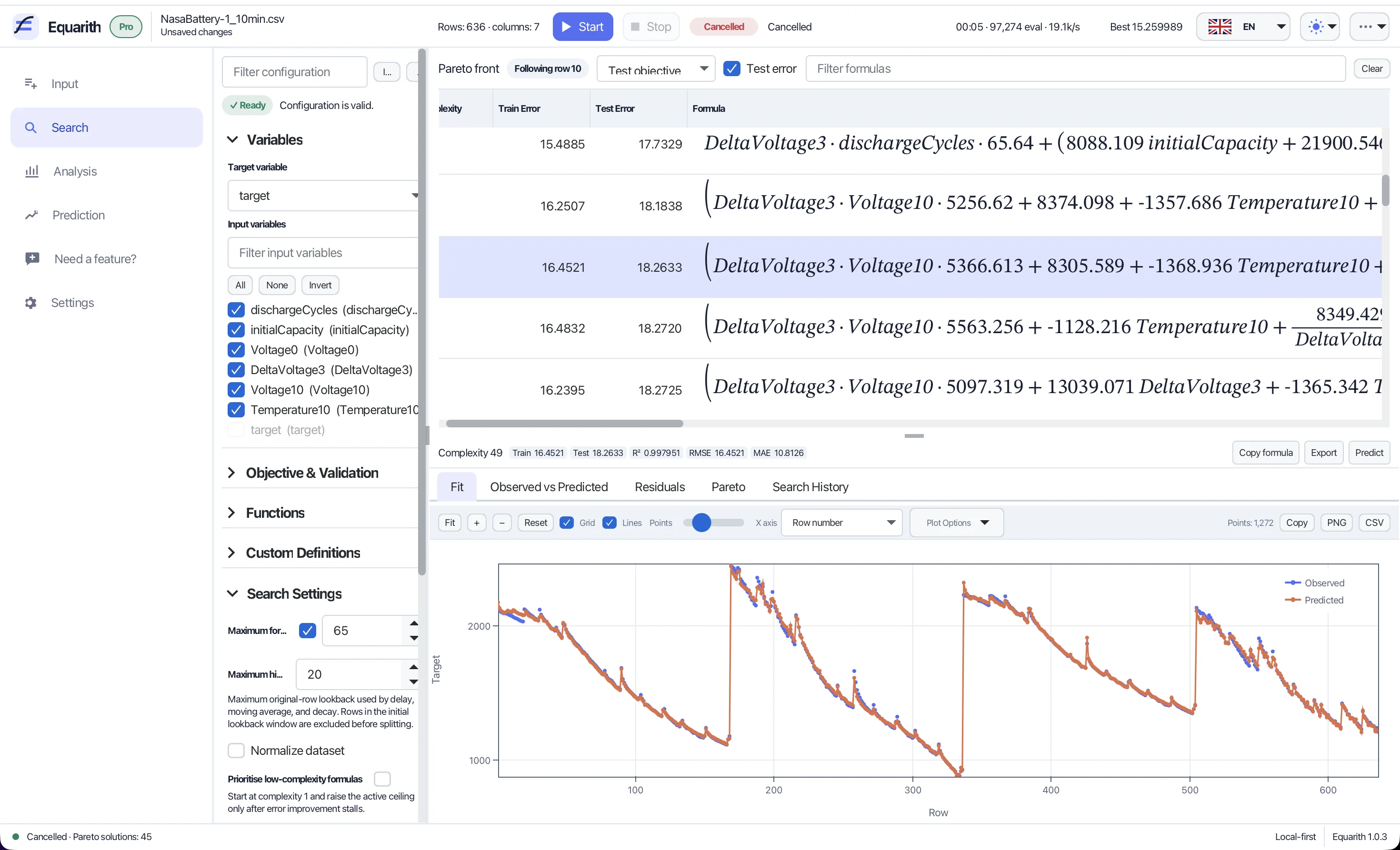1400x850 pixels.
Task: Clear the formula filter
Action: (1371, 68)
